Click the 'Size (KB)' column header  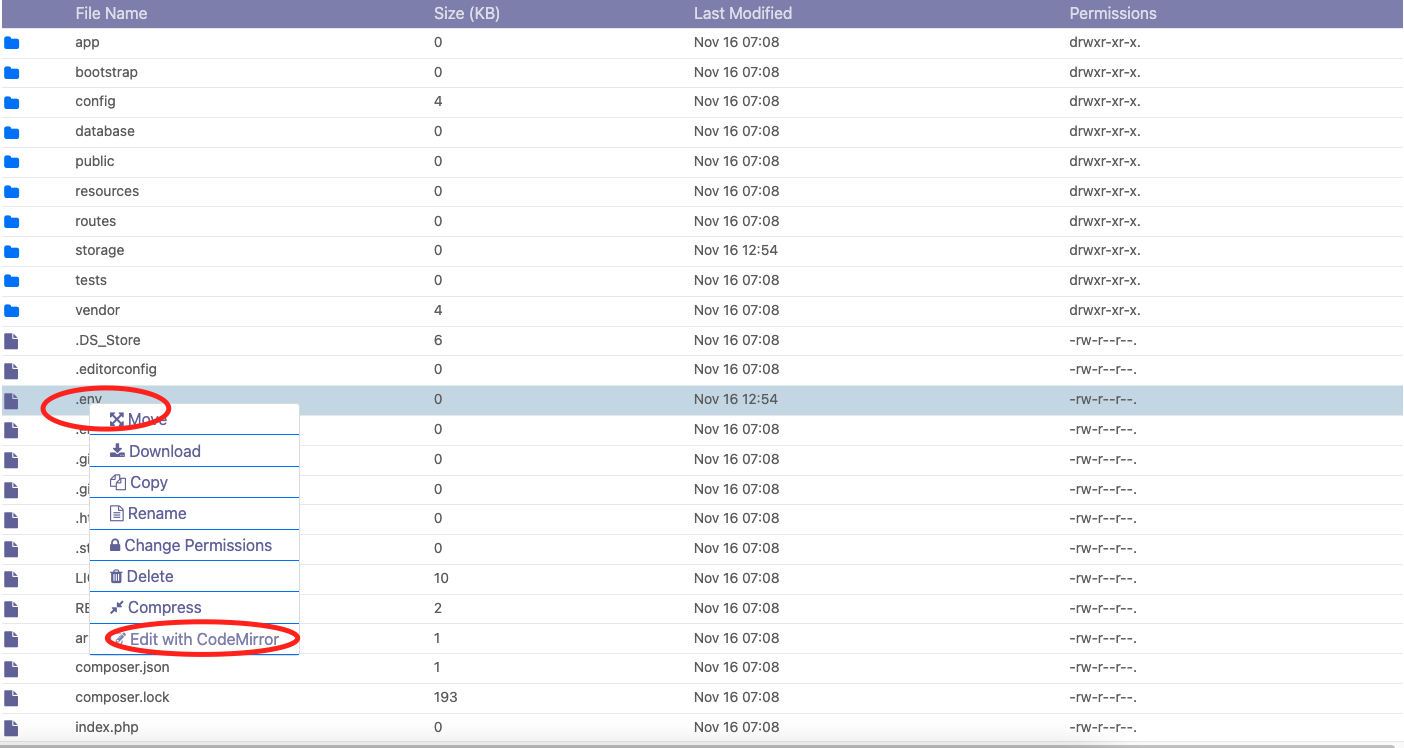(x=466, y=13)
